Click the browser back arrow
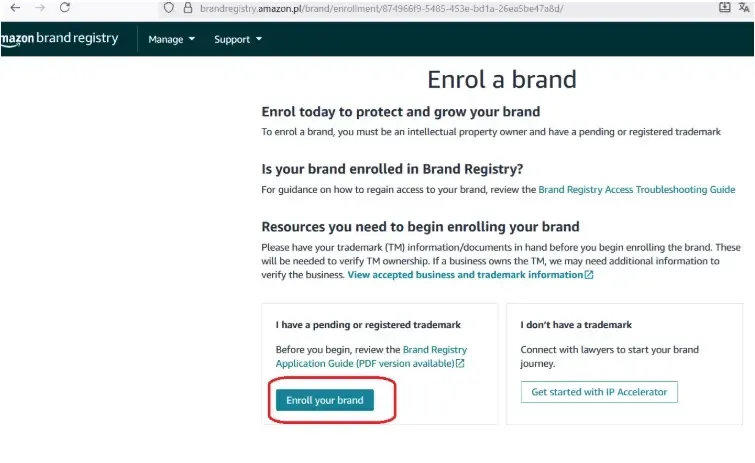 coord(14,7)
